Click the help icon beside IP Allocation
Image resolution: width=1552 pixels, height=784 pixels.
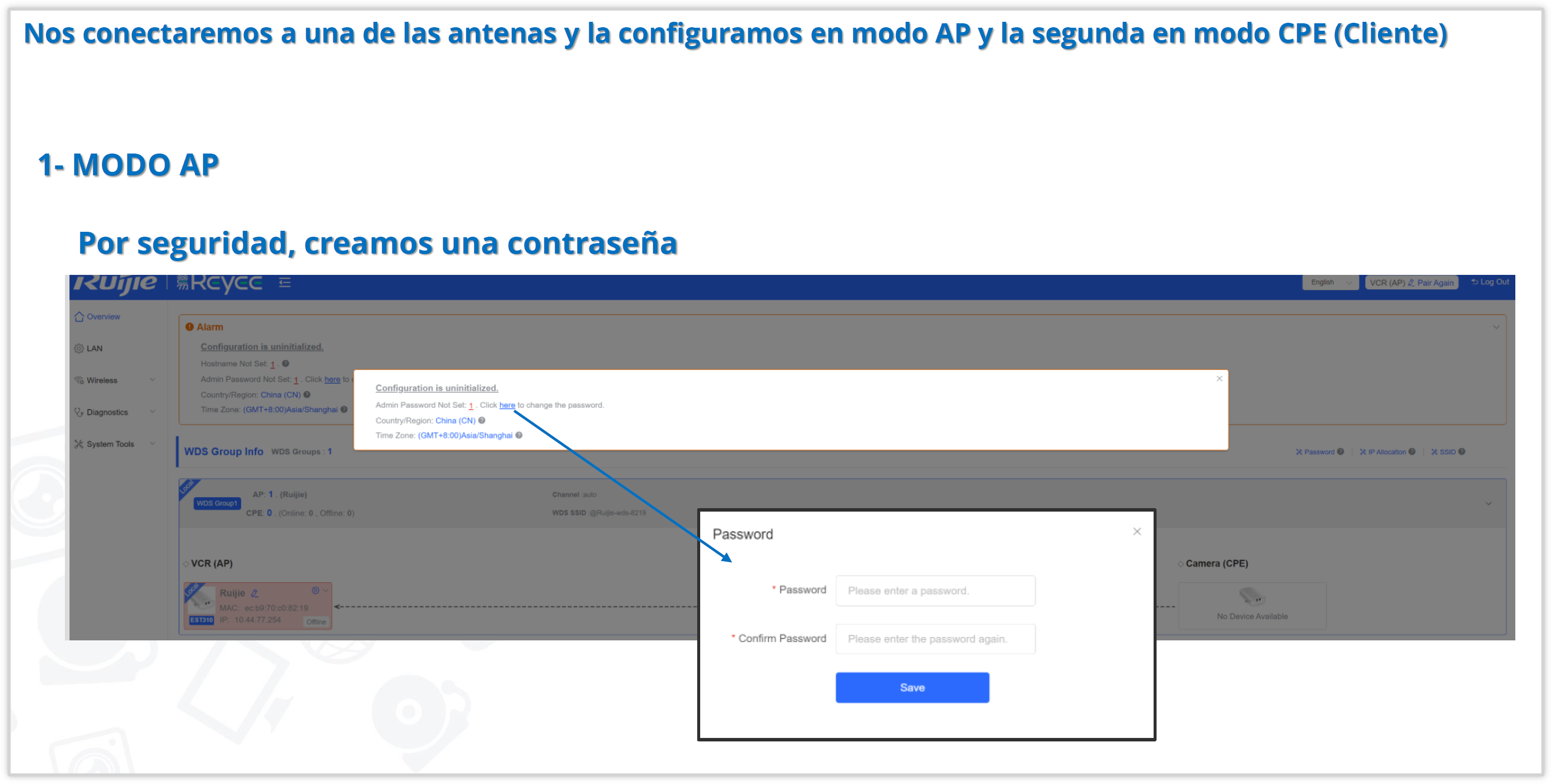[x=1412, y=452]
